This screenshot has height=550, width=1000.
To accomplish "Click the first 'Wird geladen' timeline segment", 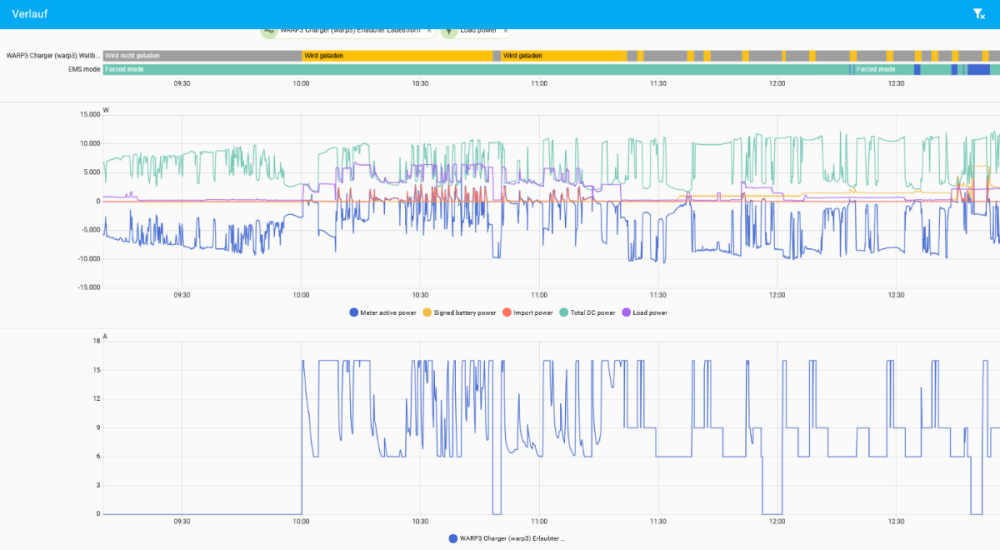I will pyautogui.click(x=397, y=56).
